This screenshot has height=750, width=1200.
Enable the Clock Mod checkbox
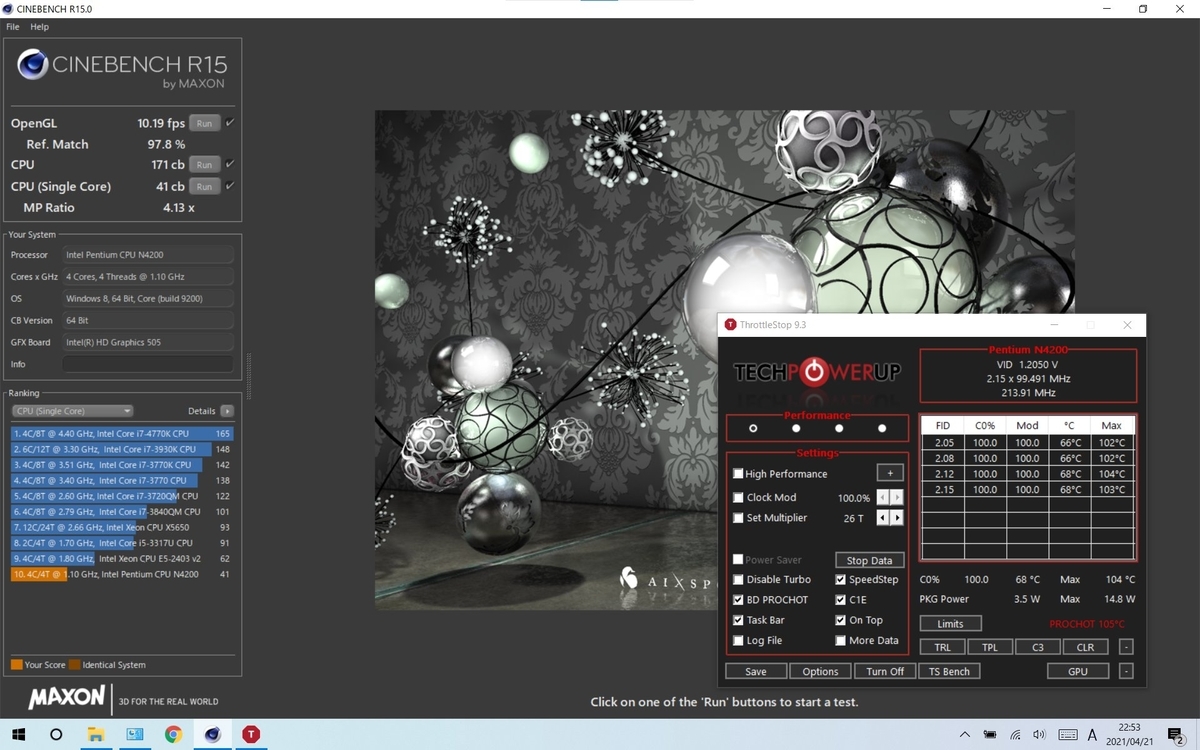click(x=738, y=497)
